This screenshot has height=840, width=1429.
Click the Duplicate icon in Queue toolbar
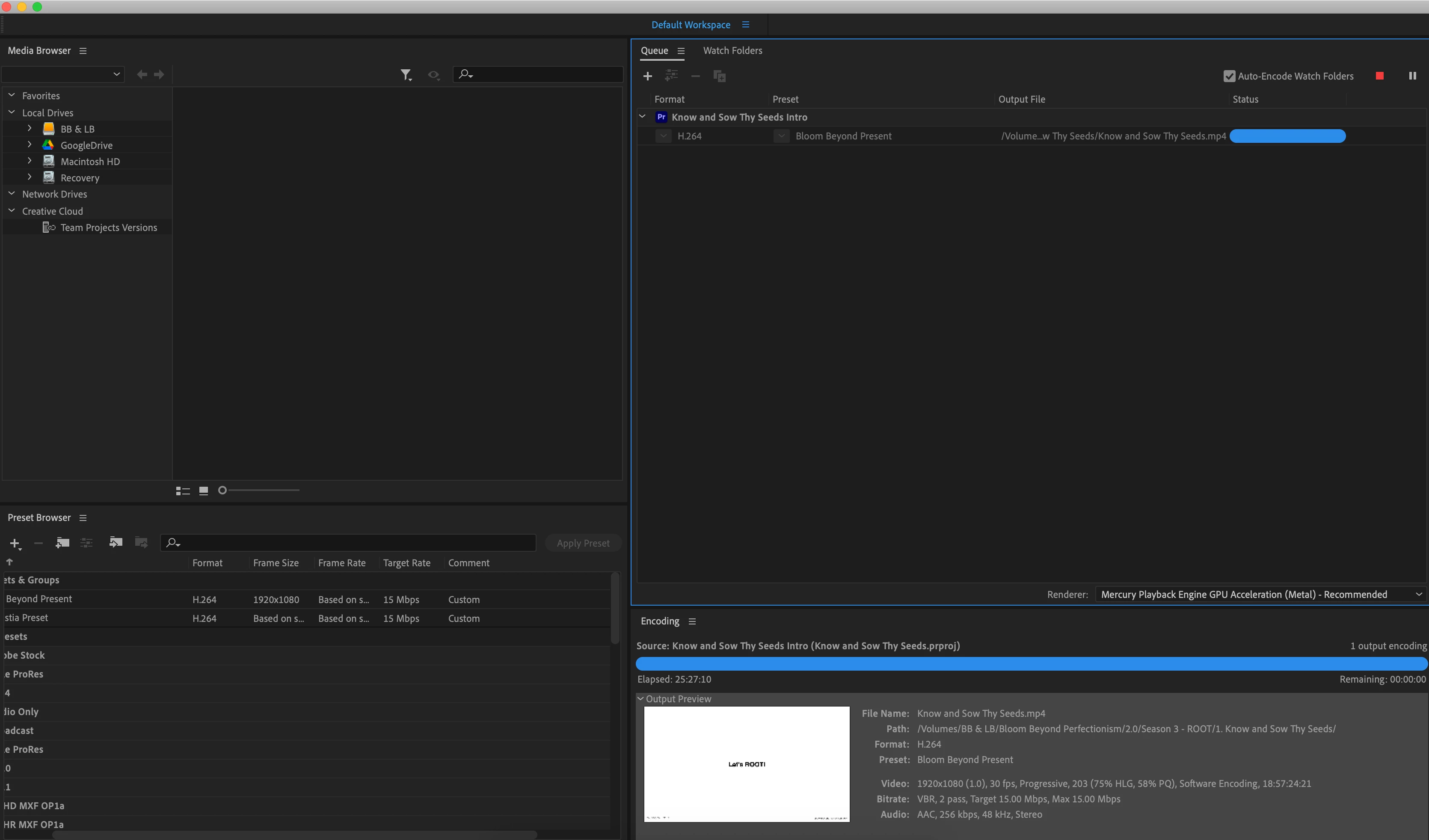[720, 76]
